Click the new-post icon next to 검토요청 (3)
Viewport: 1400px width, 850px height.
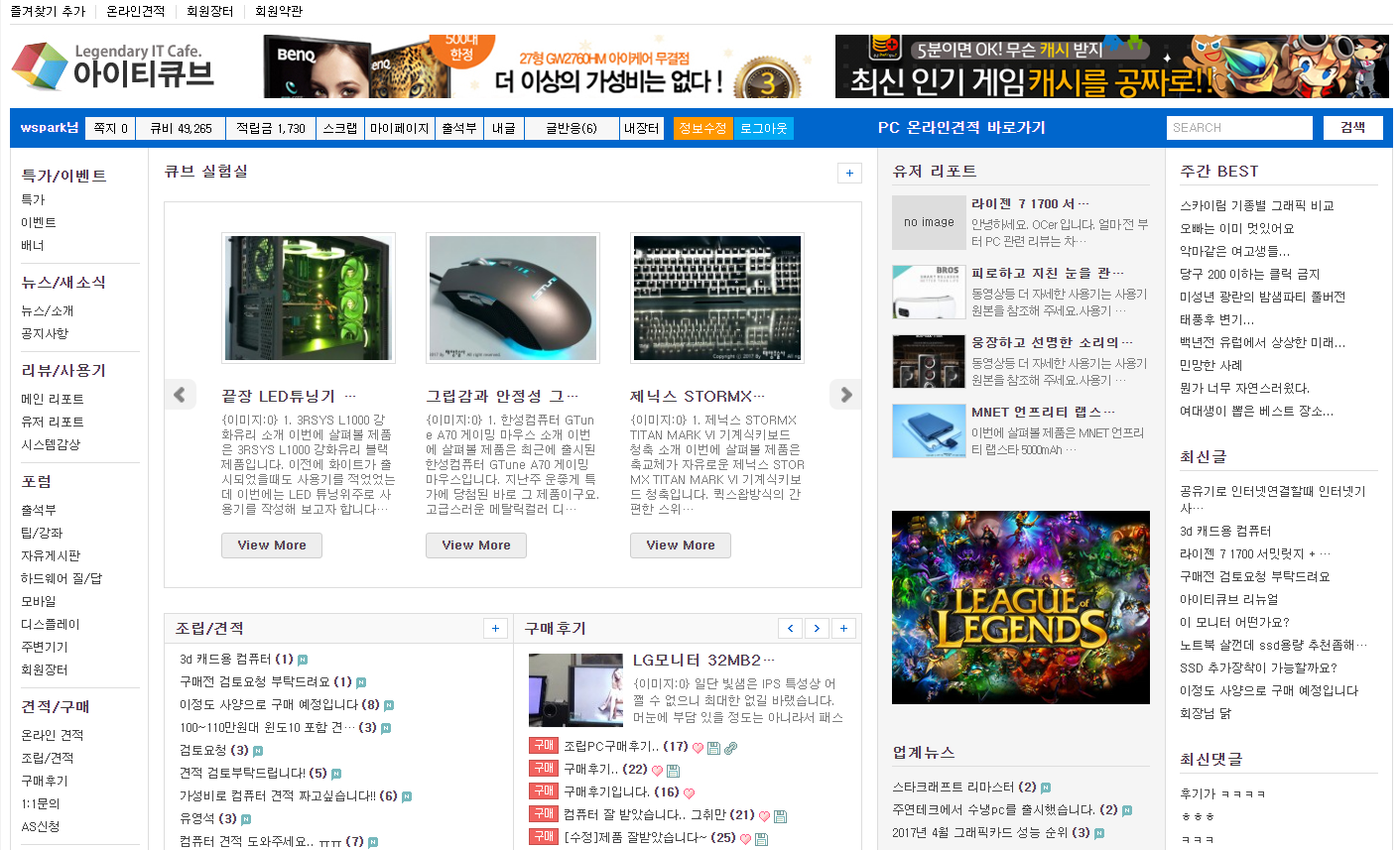(x=258, y=751)
